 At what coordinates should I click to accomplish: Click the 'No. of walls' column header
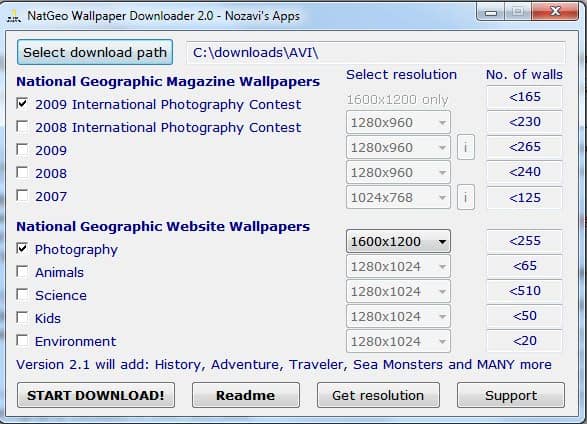pyautogui.click(x=524, y=74)
